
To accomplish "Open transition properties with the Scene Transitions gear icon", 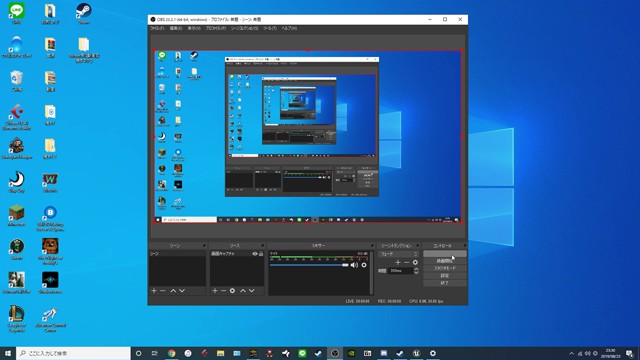I will [x=415, y=262].
